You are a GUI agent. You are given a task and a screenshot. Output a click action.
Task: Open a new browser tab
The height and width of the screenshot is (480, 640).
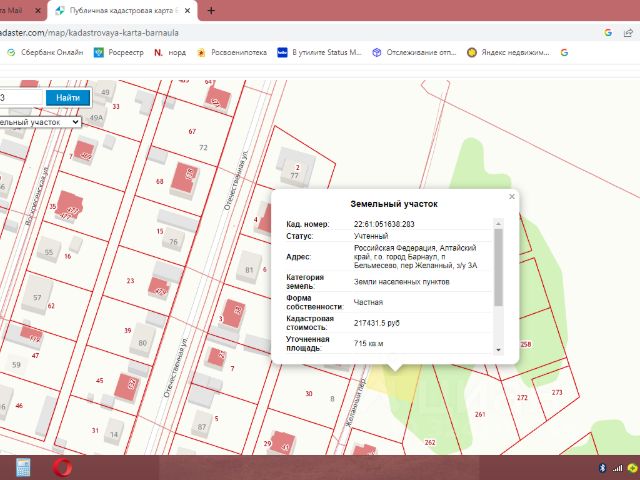(211, 10)
